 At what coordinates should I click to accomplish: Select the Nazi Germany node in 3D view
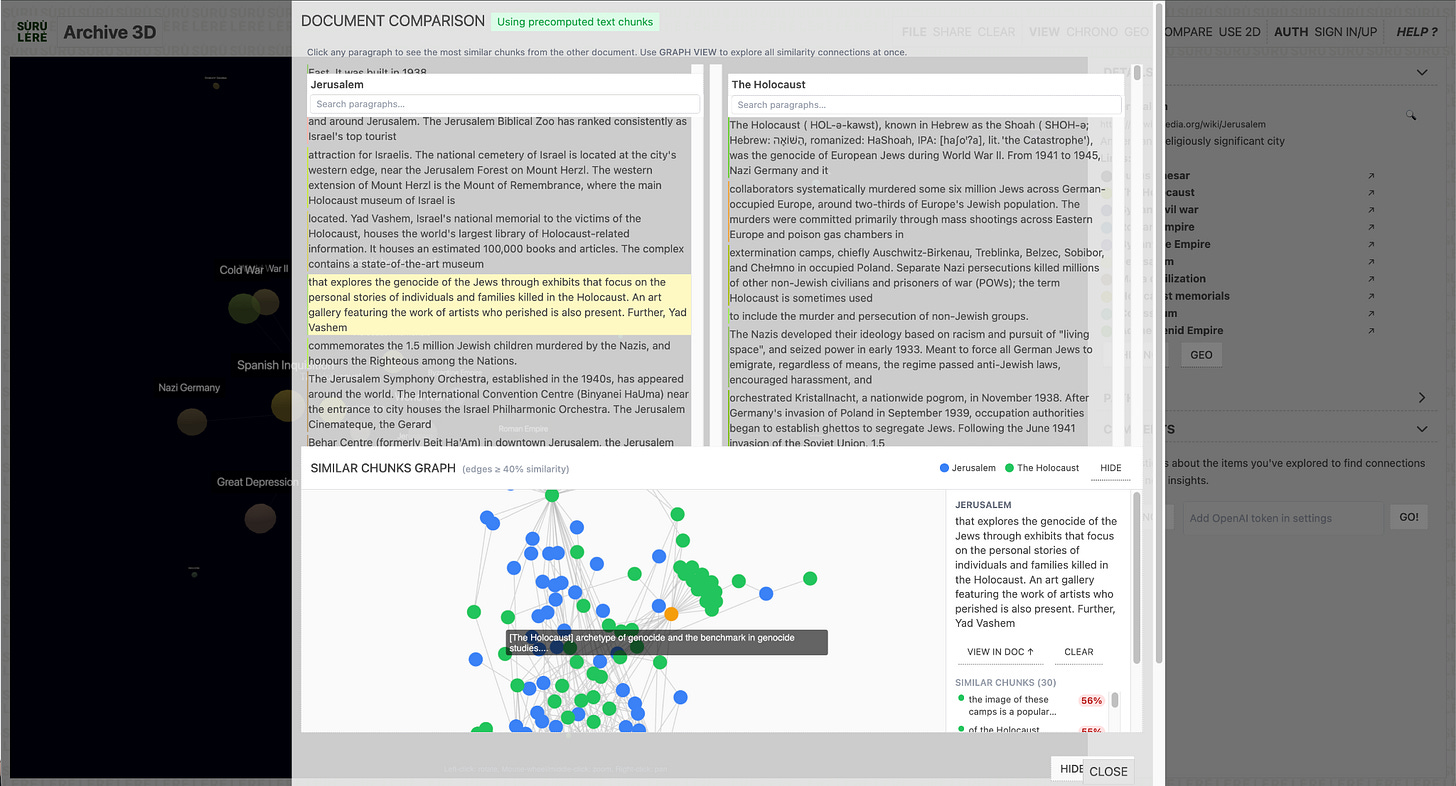(192, 421)
